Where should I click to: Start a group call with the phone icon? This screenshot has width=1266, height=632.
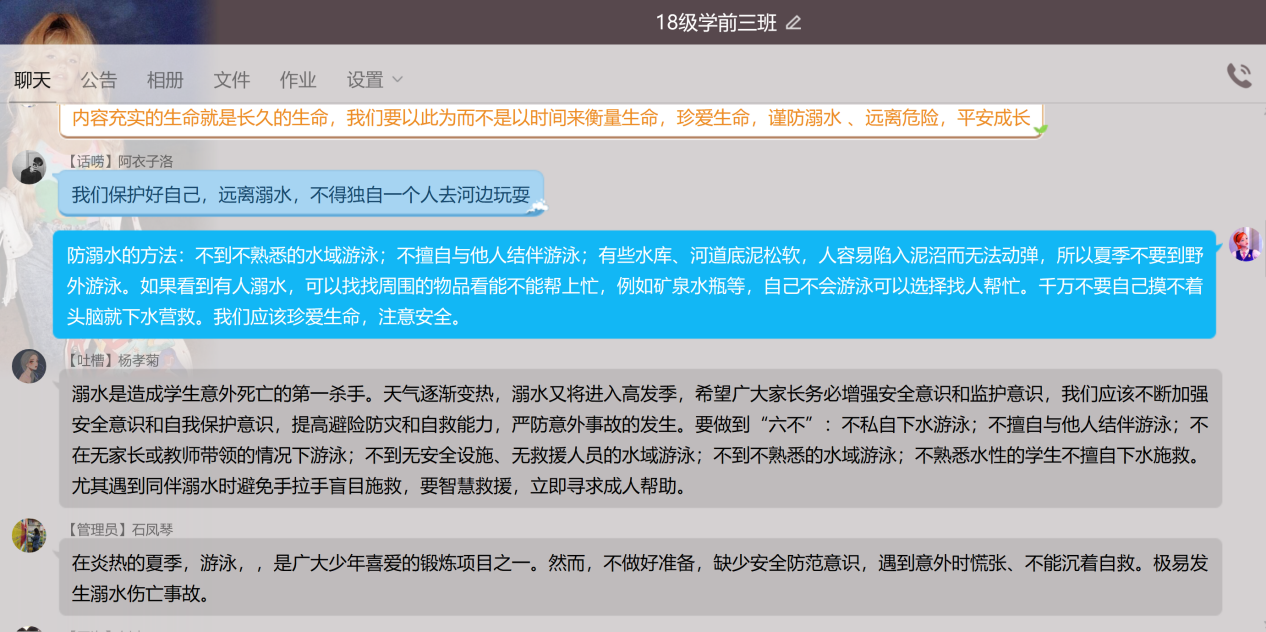point(1239,76)
